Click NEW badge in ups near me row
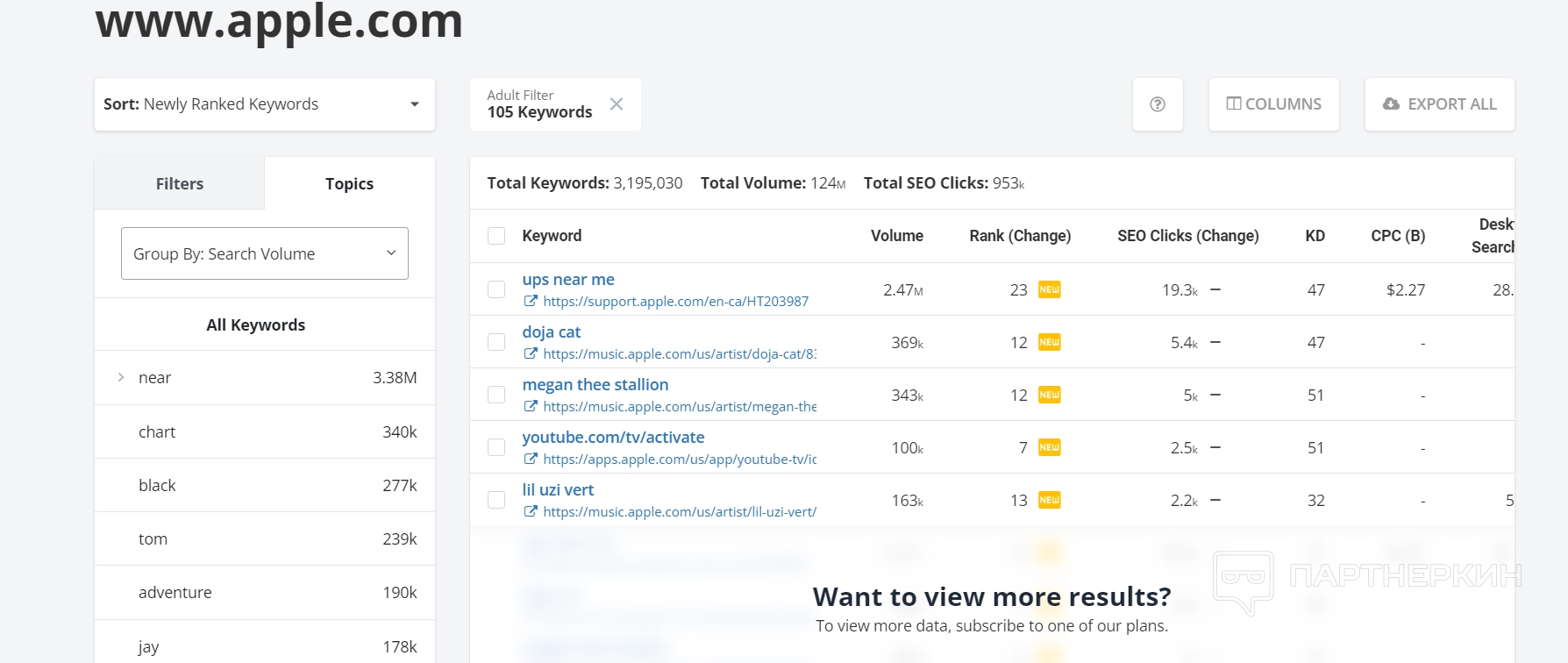This screenshot has height=663, width=1568. (x=1049, y=289)
